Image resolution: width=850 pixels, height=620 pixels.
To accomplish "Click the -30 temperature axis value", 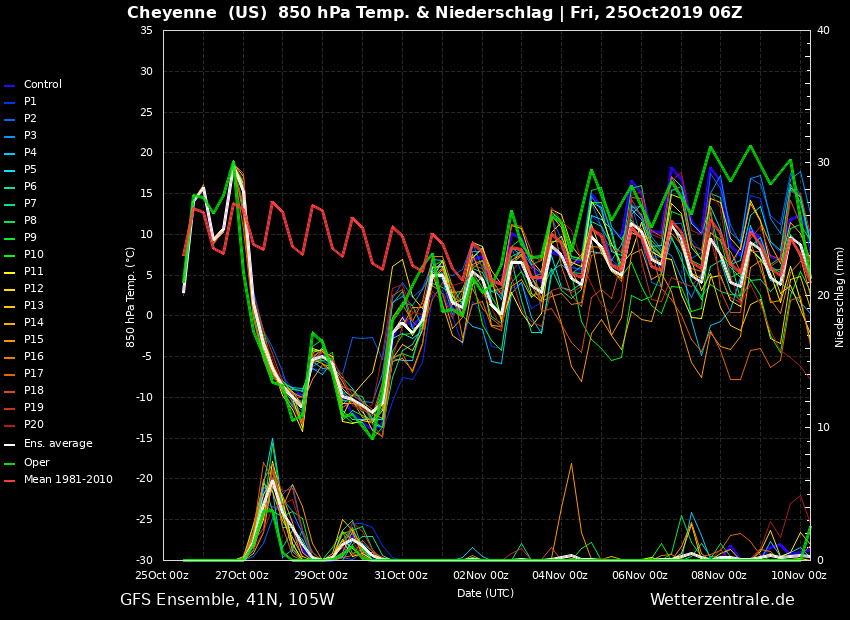I will 144,560.
